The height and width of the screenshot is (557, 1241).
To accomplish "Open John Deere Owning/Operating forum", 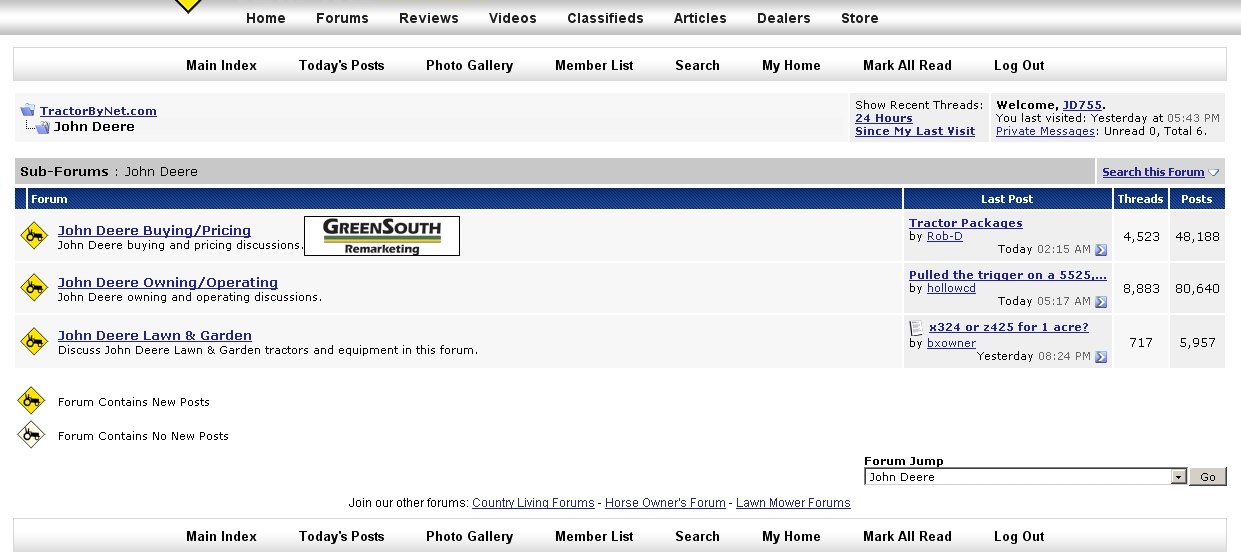I will point(168,282).
